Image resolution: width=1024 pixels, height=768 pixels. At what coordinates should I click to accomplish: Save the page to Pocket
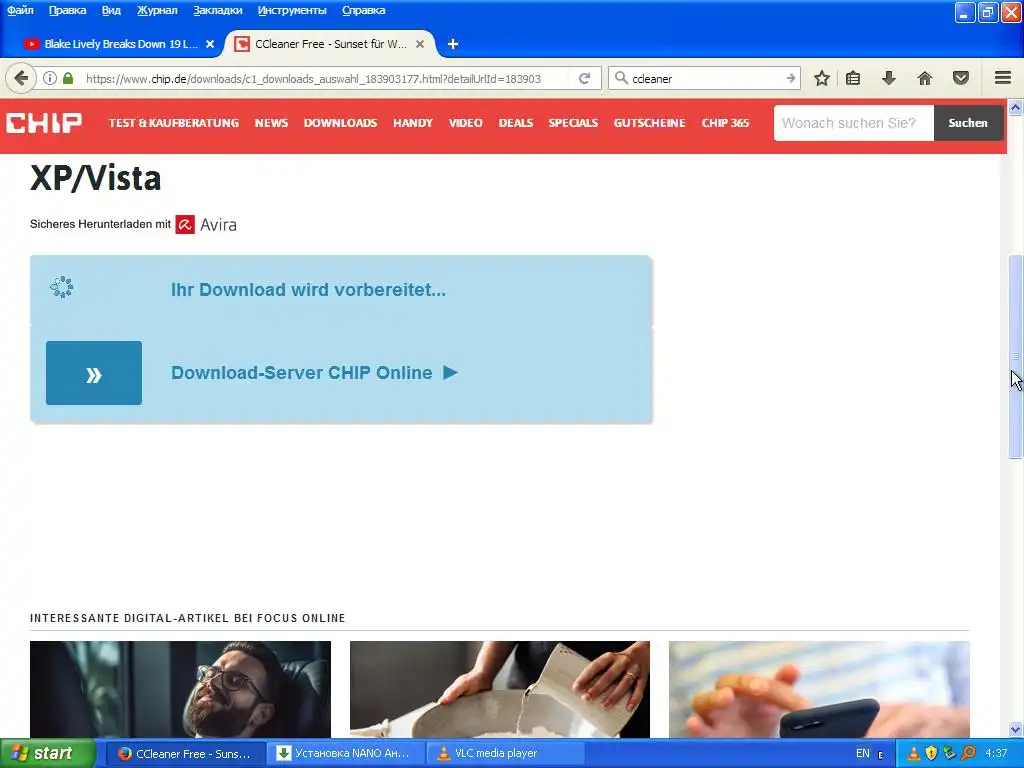(x=961, y=78)
